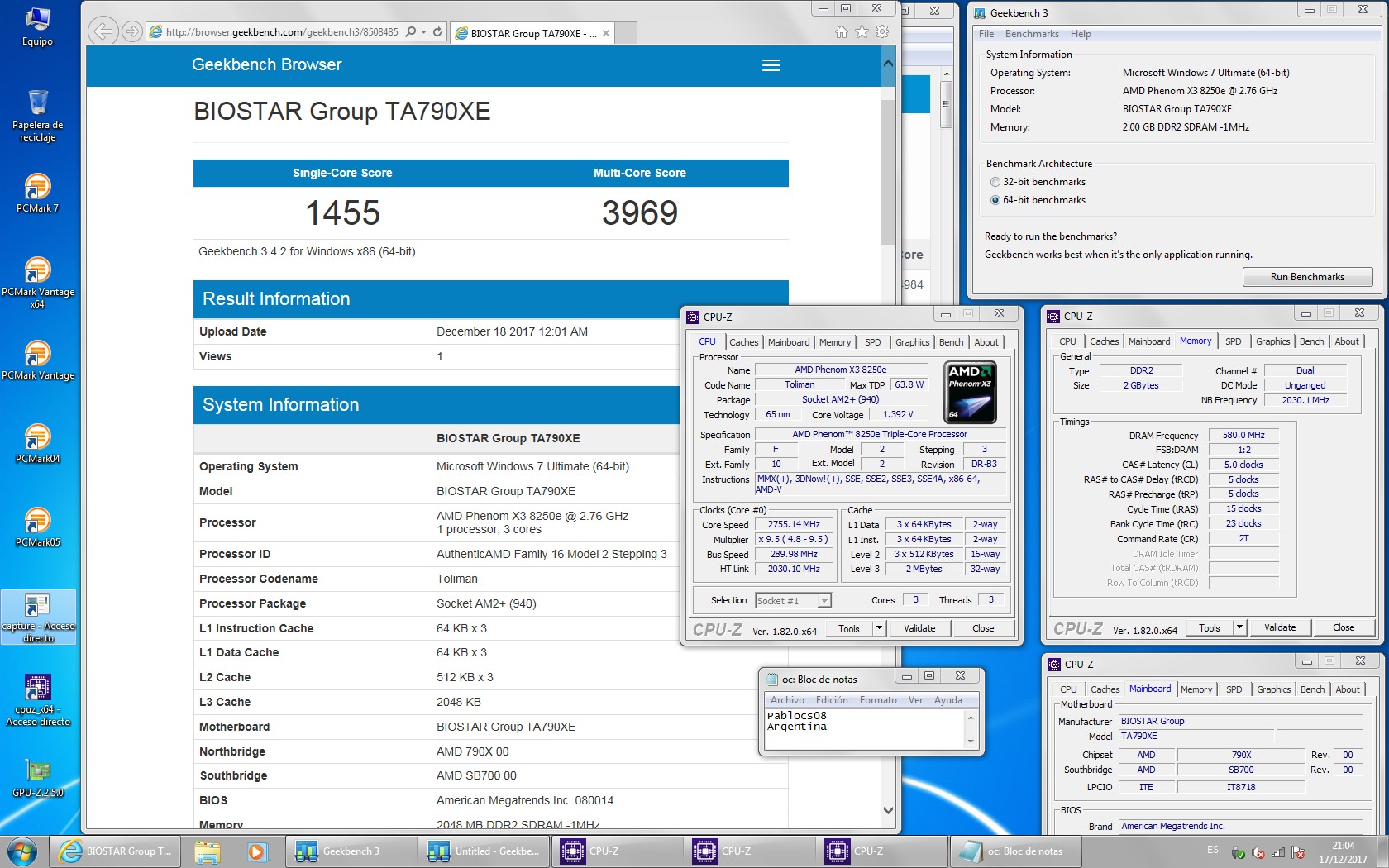Click the search magnifier in address bar
The width and height of the screenshot is (1389, 868).
[x=411, y=32]
